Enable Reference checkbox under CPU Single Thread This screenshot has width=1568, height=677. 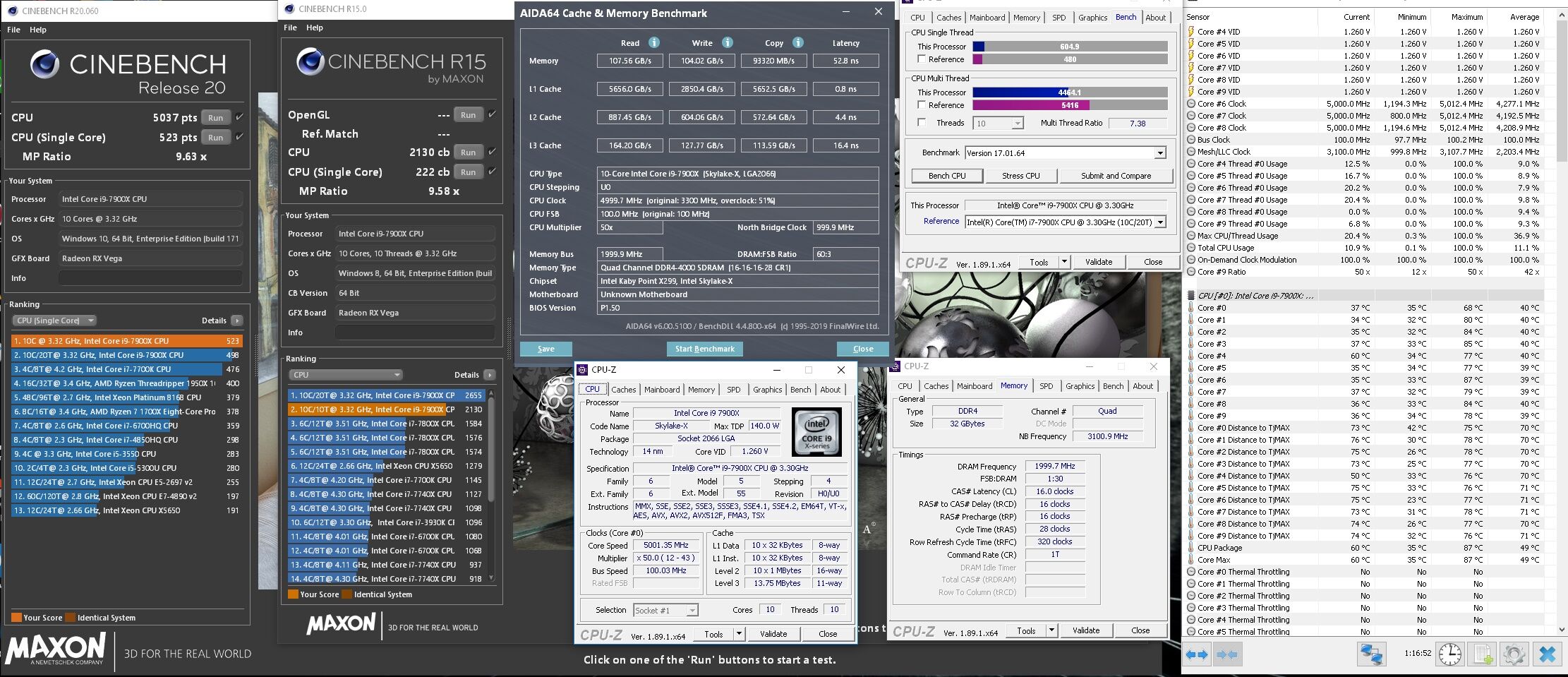coord(922,59)
